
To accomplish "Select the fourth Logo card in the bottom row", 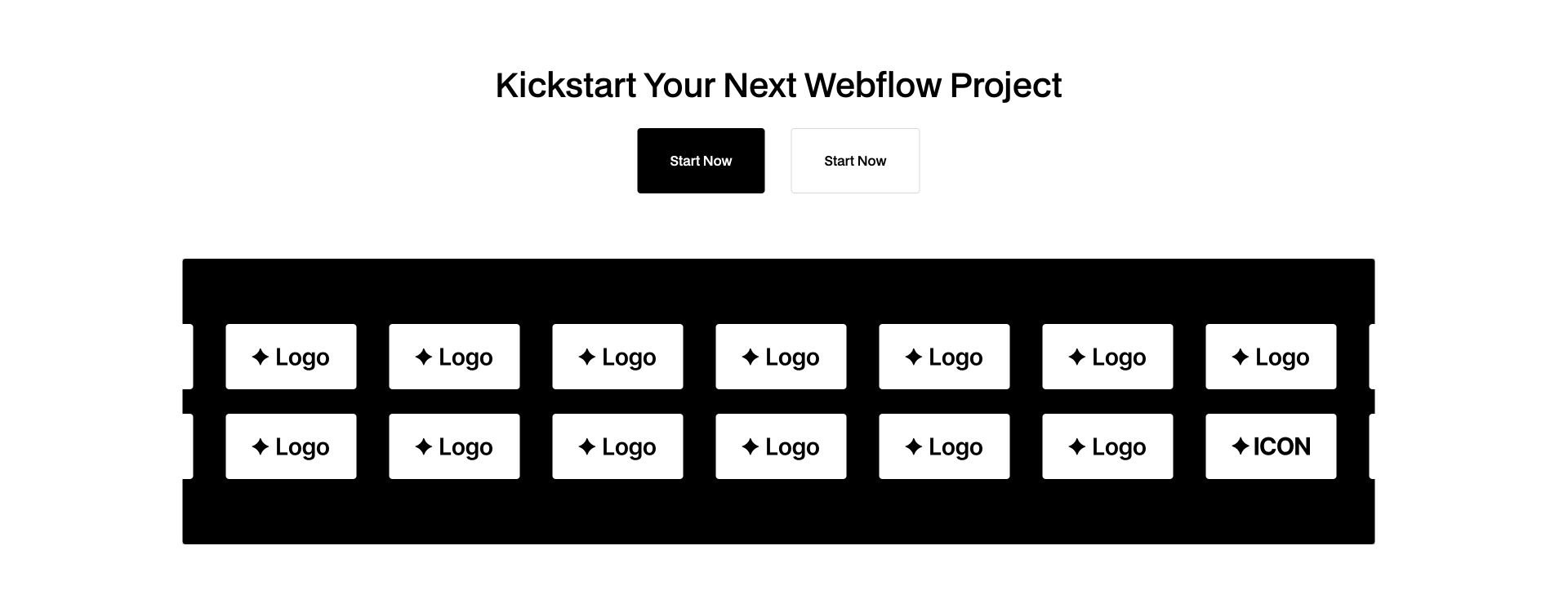I will click(x=781, y=446).
